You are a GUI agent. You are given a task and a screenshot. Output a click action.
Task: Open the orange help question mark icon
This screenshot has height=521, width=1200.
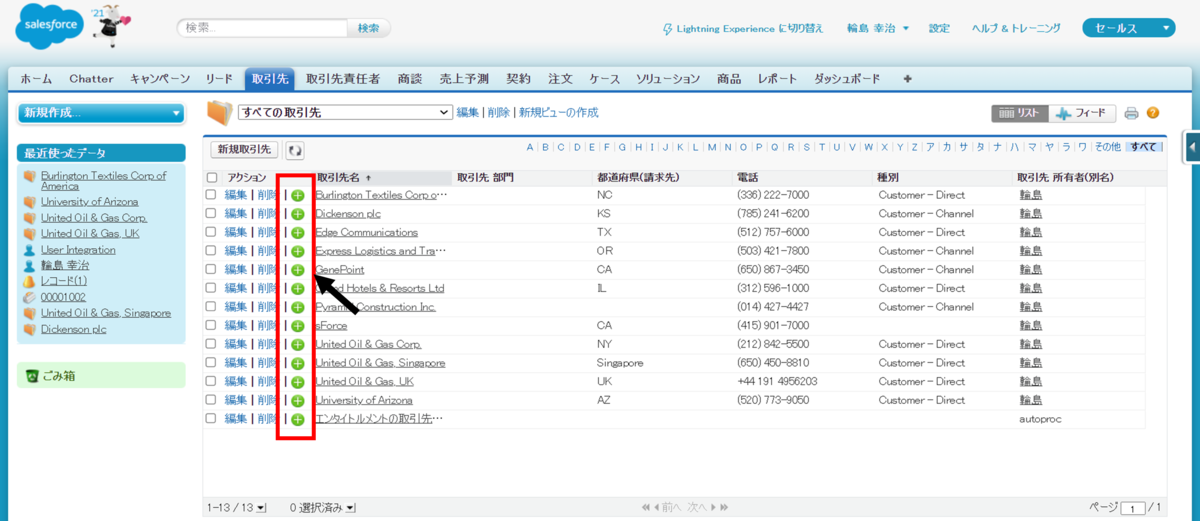1153,113
